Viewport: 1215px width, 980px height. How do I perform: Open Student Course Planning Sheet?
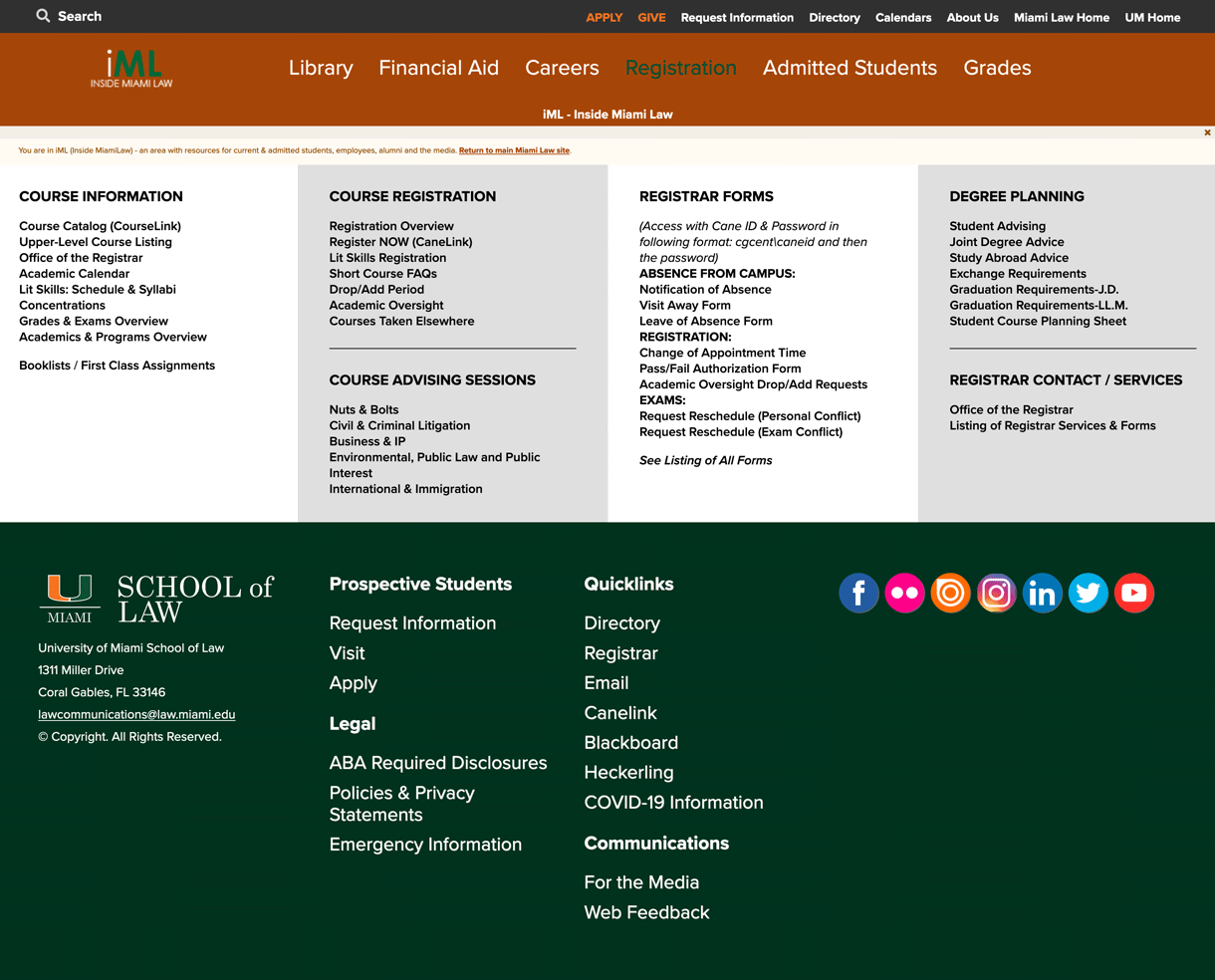(1038, 322)
